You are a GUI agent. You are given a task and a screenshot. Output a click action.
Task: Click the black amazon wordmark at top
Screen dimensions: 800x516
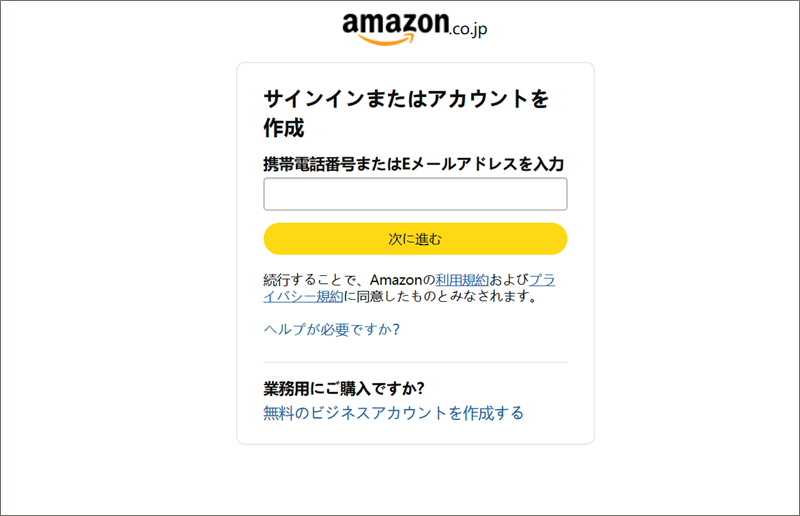394,23
